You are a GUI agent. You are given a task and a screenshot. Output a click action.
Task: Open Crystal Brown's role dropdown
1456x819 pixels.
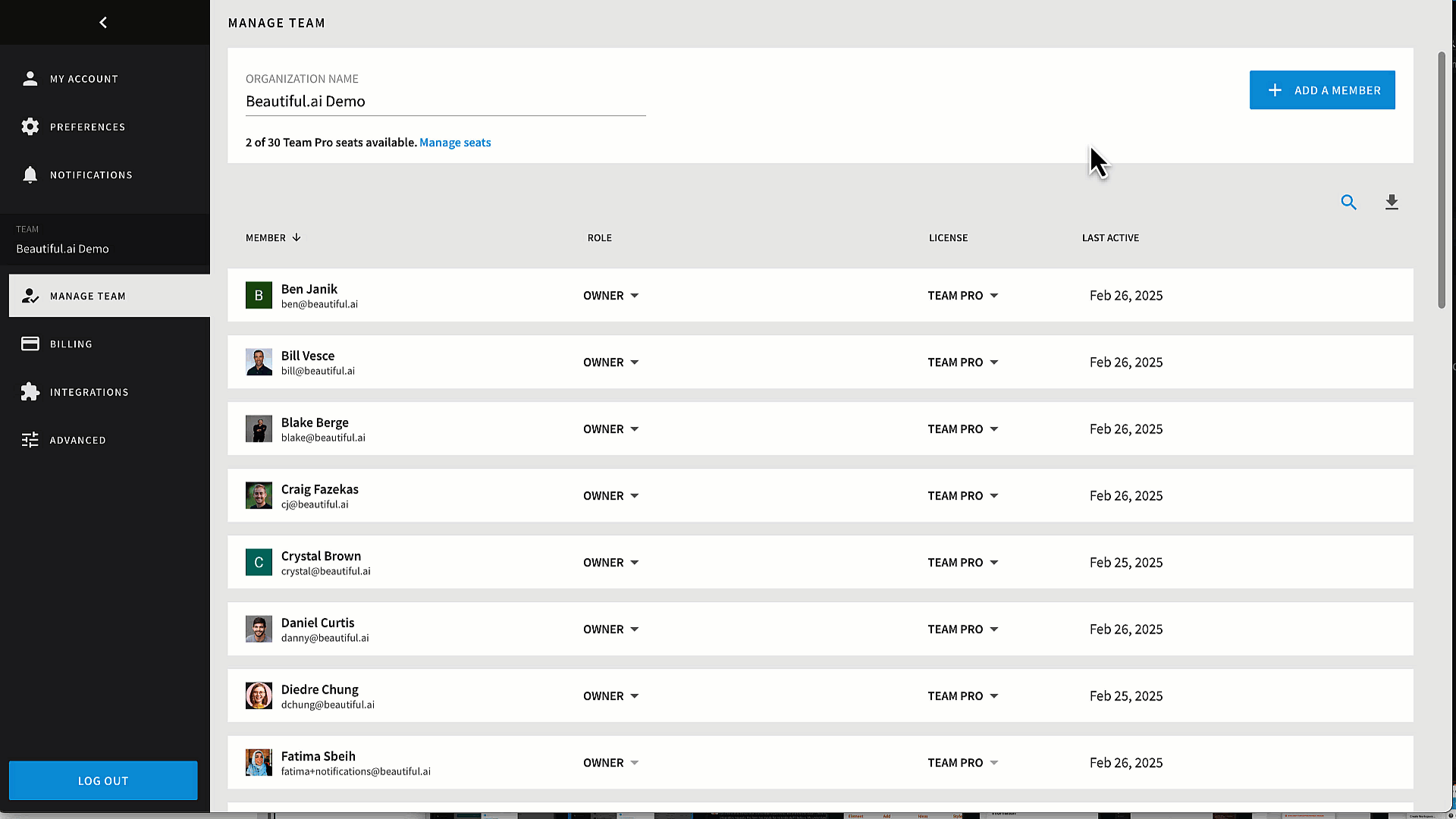tap(611, 563)
